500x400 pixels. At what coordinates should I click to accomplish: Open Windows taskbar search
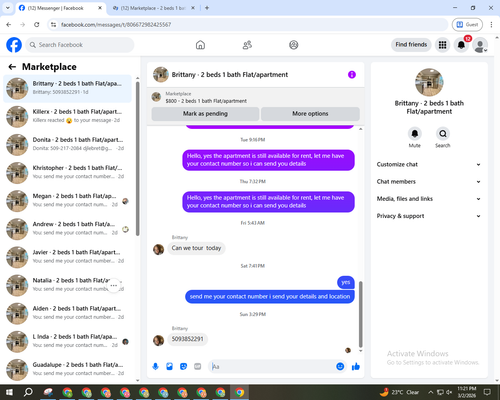28,392
